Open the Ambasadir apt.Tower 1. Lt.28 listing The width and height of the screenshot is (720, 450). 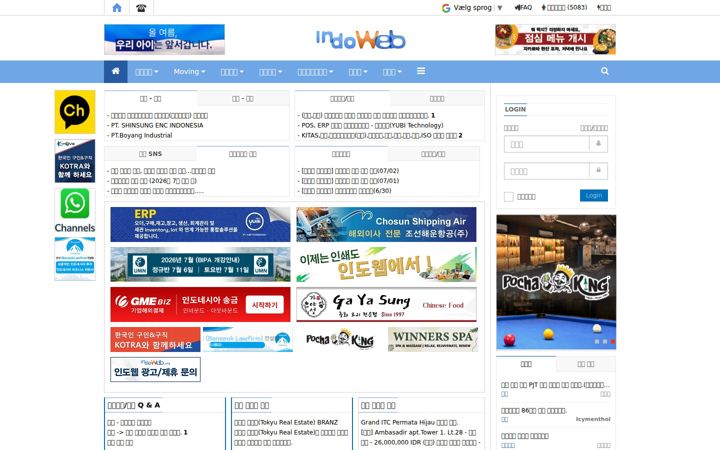point(418,433)
